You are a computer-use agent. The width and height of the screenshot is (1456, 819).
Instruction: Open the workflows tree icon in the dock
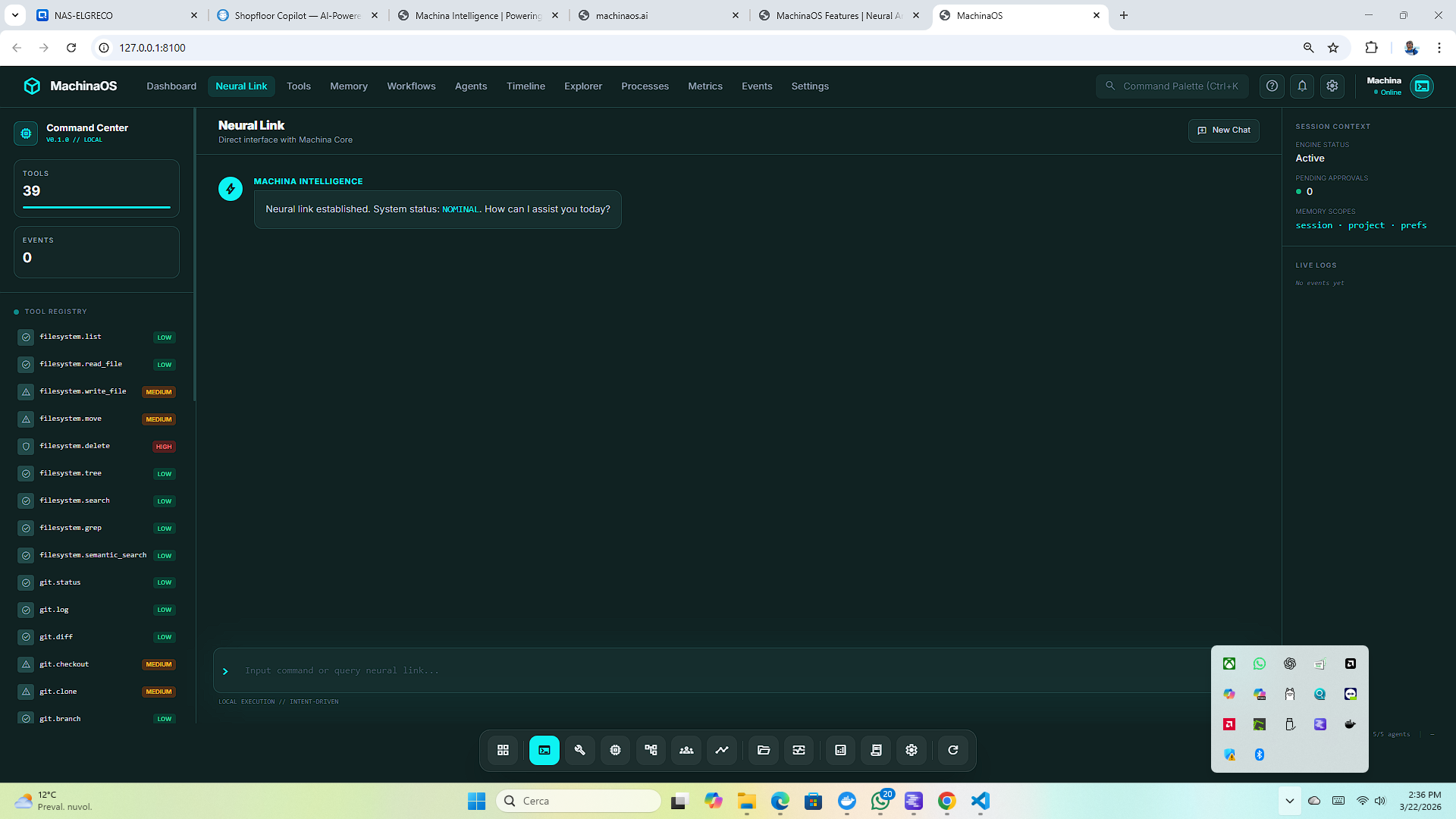coord(651,750)
